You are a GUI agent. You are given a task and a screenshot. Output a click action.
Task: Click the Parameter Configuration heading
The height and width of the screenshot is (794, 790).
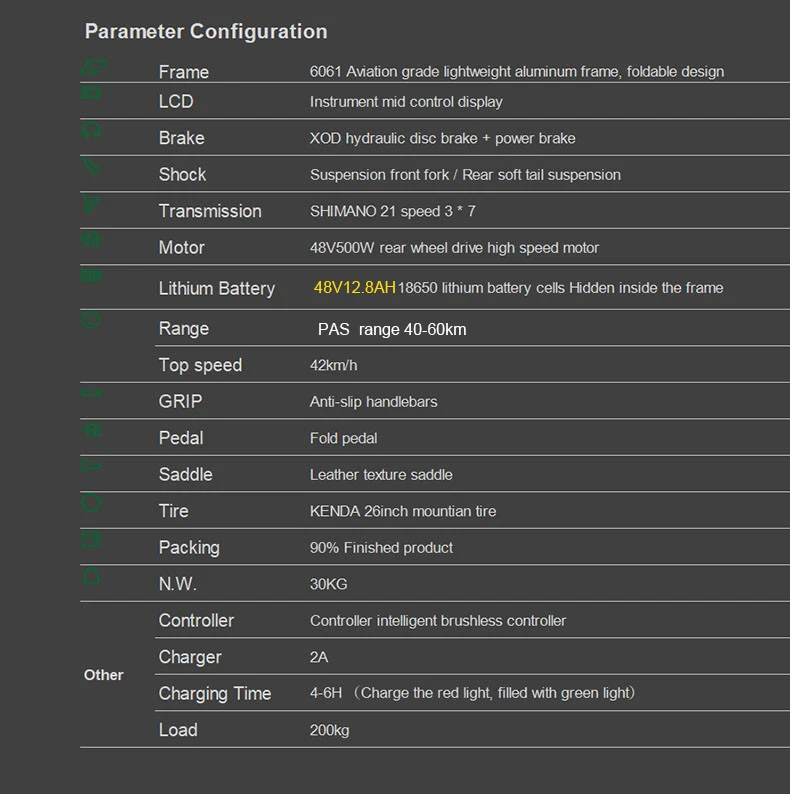click(206, 32)
